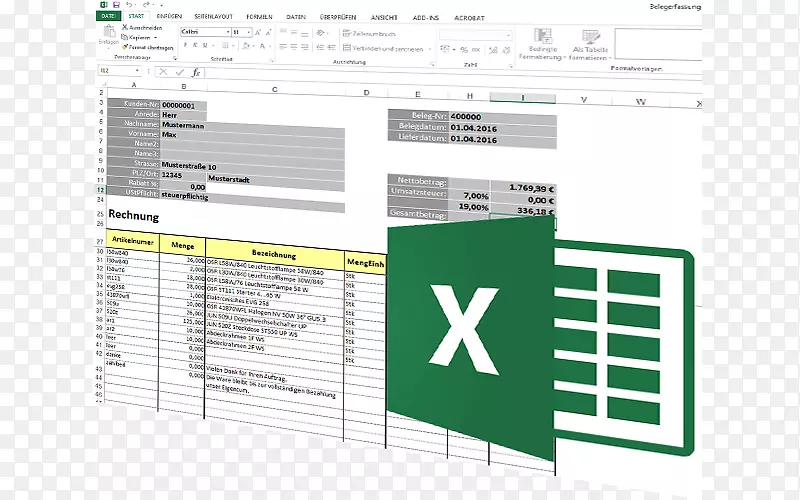Select Nettobetrag value 1.769,39 €

[522, 188]
